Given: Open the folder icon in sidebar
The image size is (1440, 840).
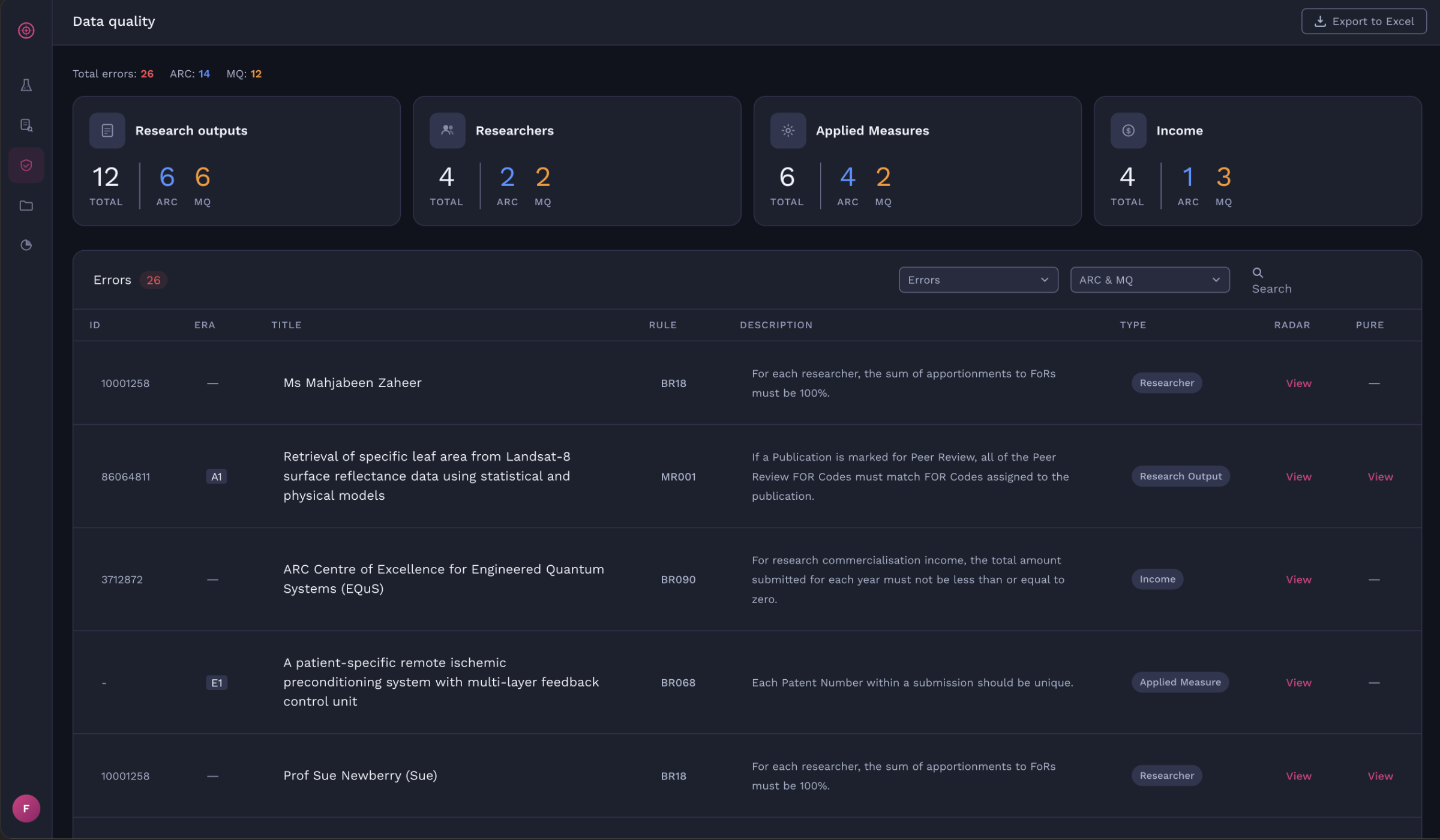Looking at the screenshot, I should tap(26, 206).
